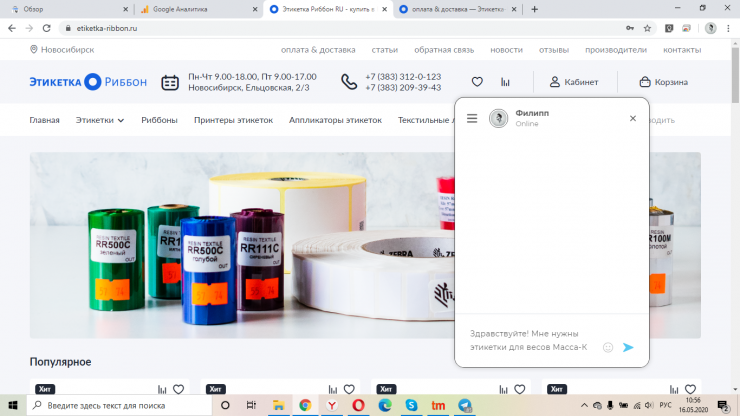Click the chat message input field

point(529,340)
